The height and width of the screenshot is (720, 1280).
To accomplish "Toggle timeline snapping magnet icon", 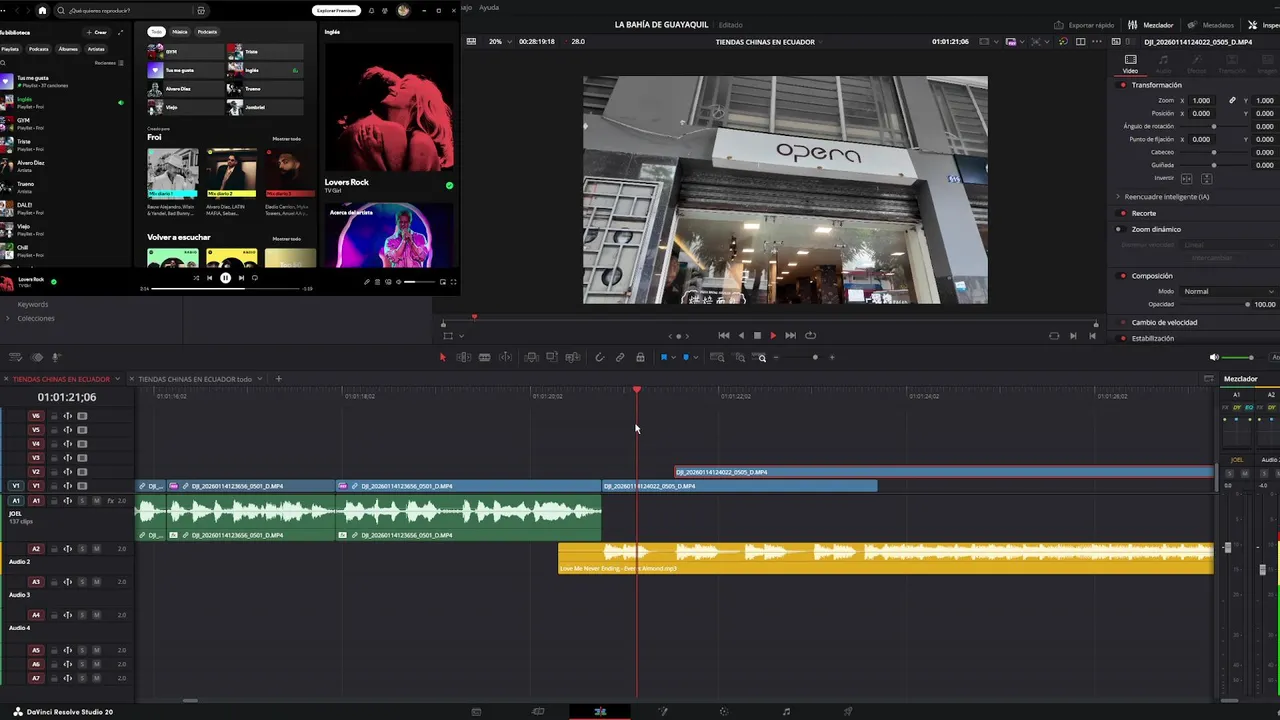I will (x=599, y=357).
